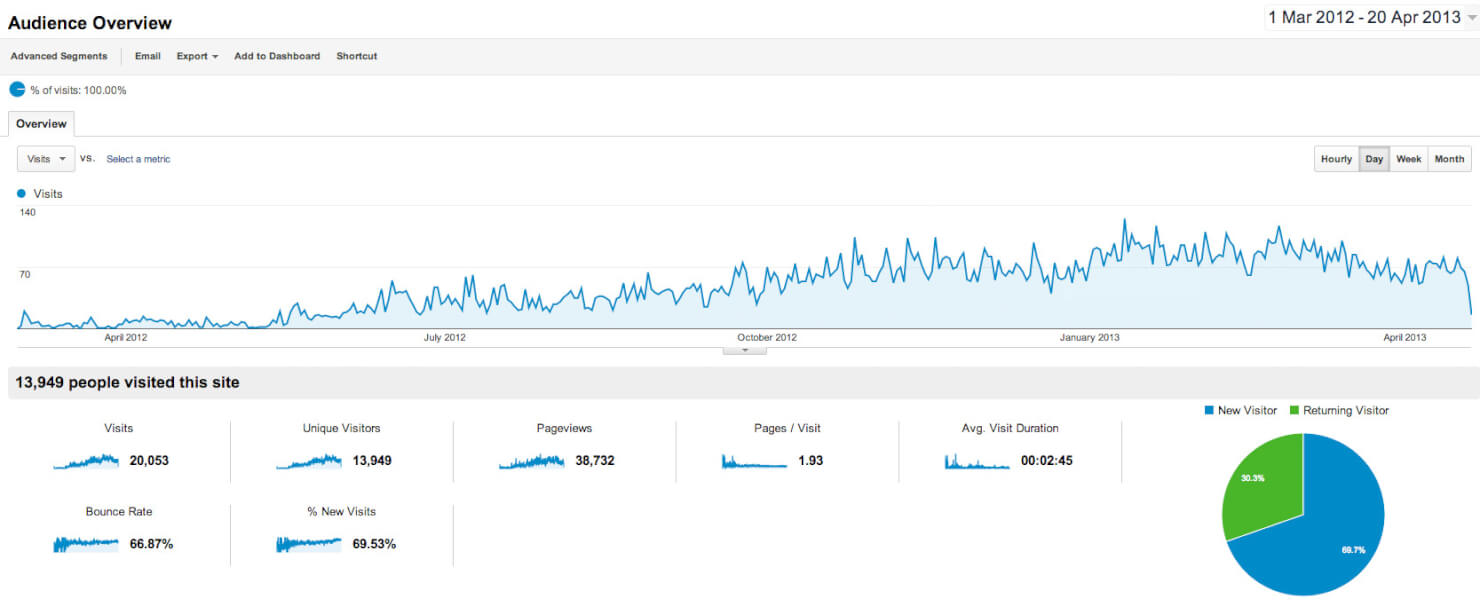1480x607 pixels.
Task: Click the Unique Visitors sparkline chart
Action: [309, 461]
